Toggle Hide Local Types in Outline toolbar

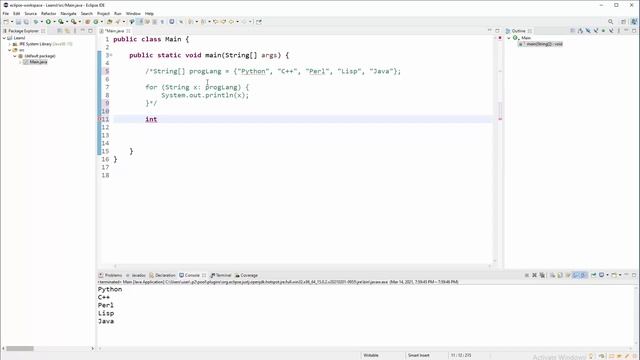(611, 31)
